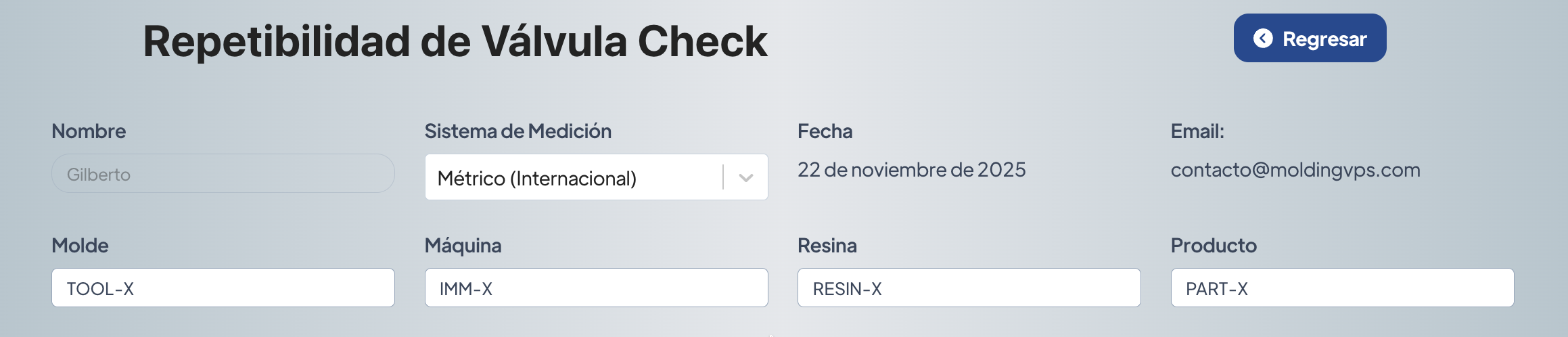This screenshot has height=337, width=1568.
Task: Click the Fecha label
Action: [x=825, y=131]
